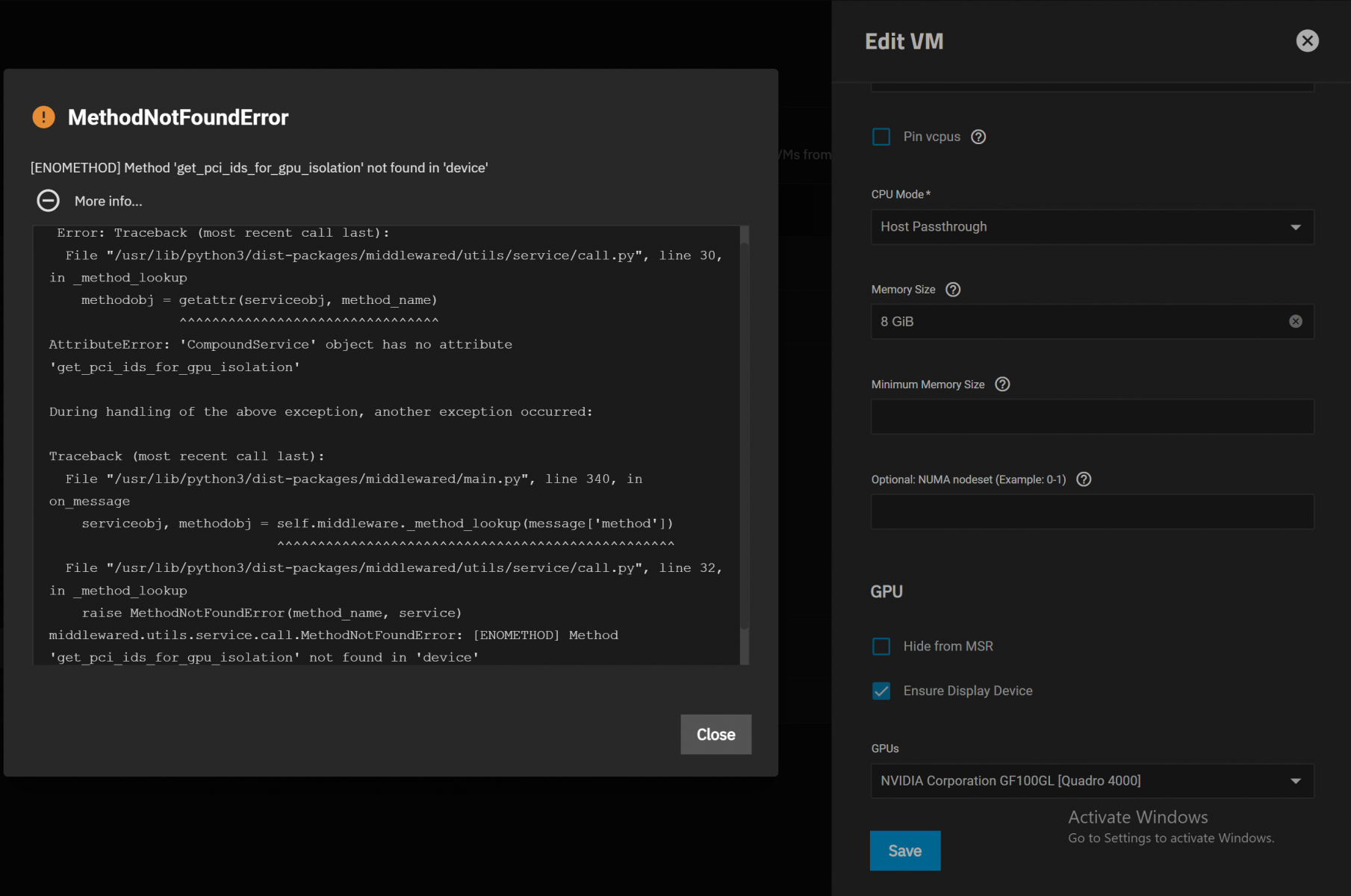
Task: Open the CPU Mode dropdown
Action: [x=1092, y=227]
